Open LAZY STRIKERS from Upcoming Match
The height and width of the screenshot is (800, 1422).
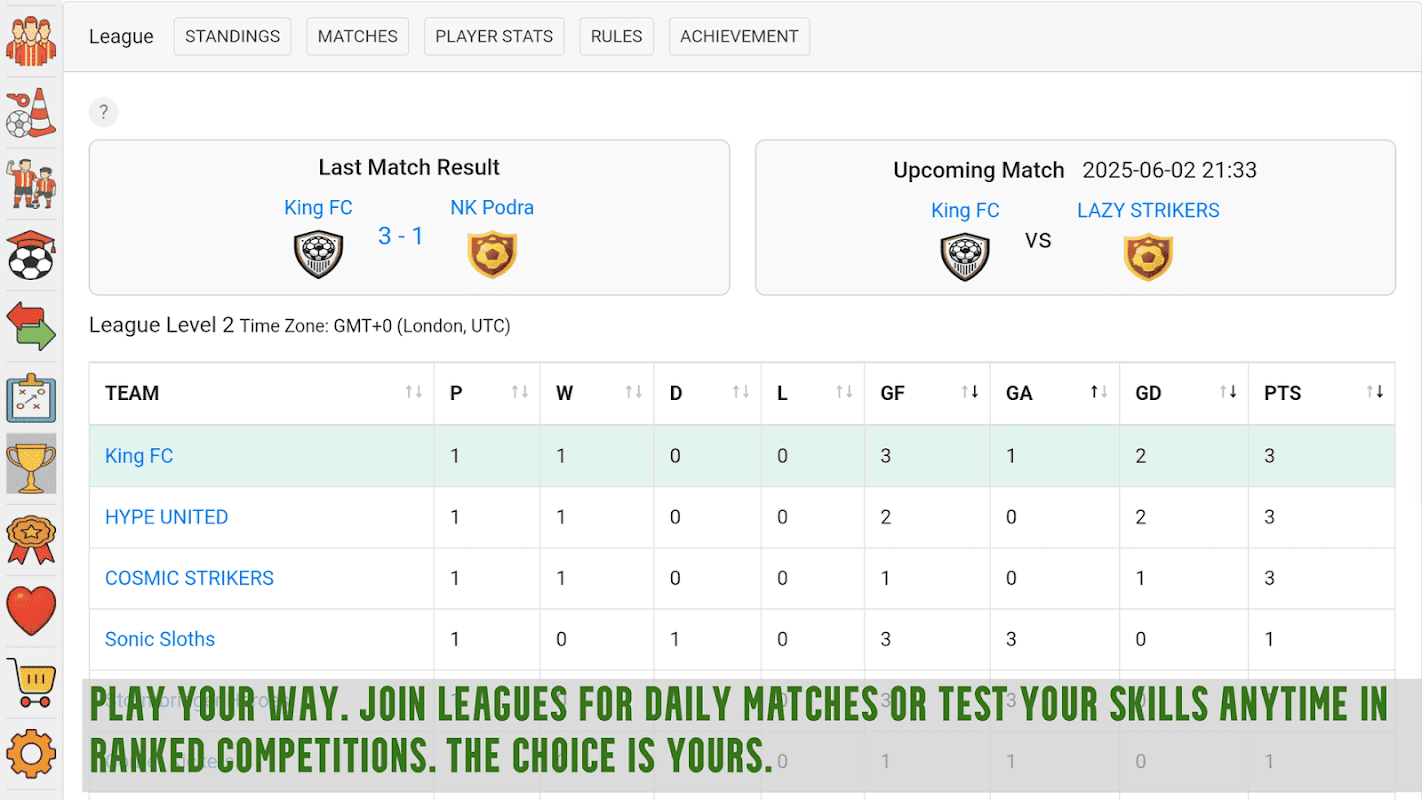click(1148, 210)
